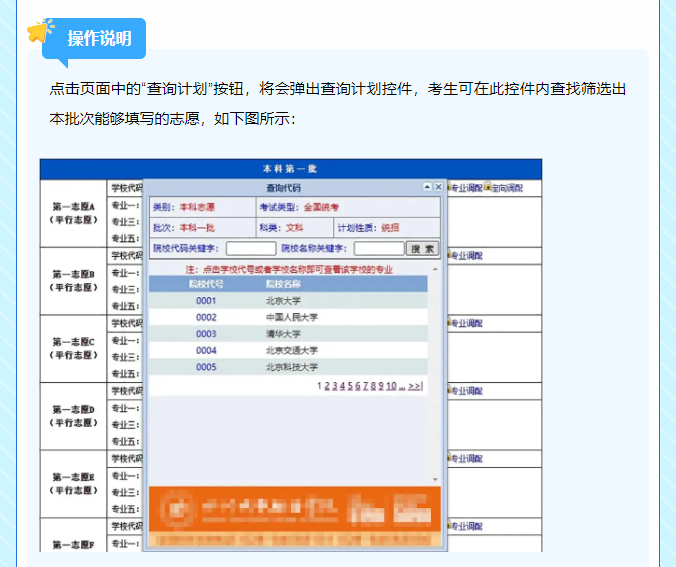Click the 专业调配 icon in 第一志愿C row

tap(449, 323)
